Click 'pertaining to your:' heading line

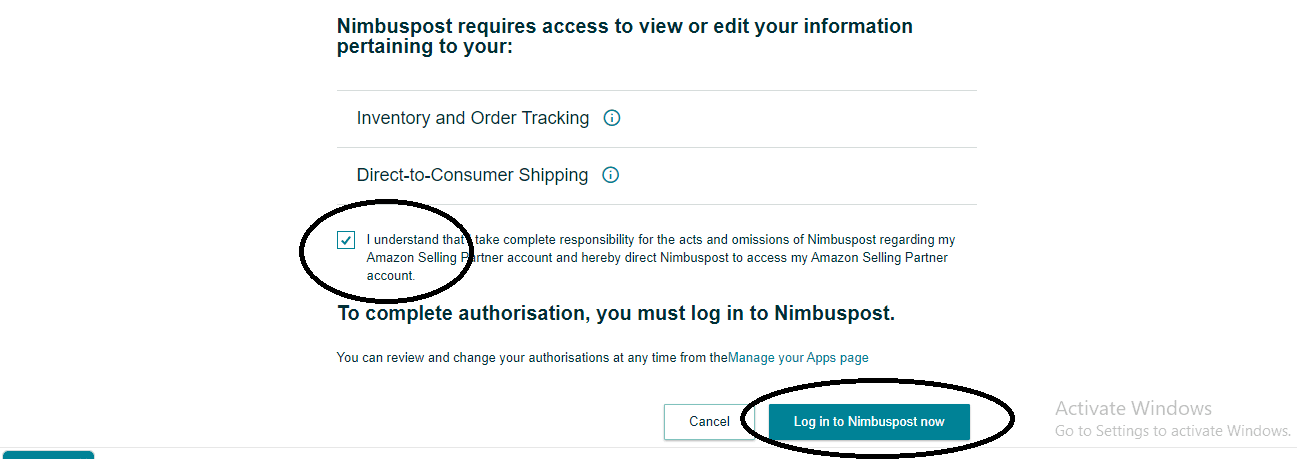425,47
